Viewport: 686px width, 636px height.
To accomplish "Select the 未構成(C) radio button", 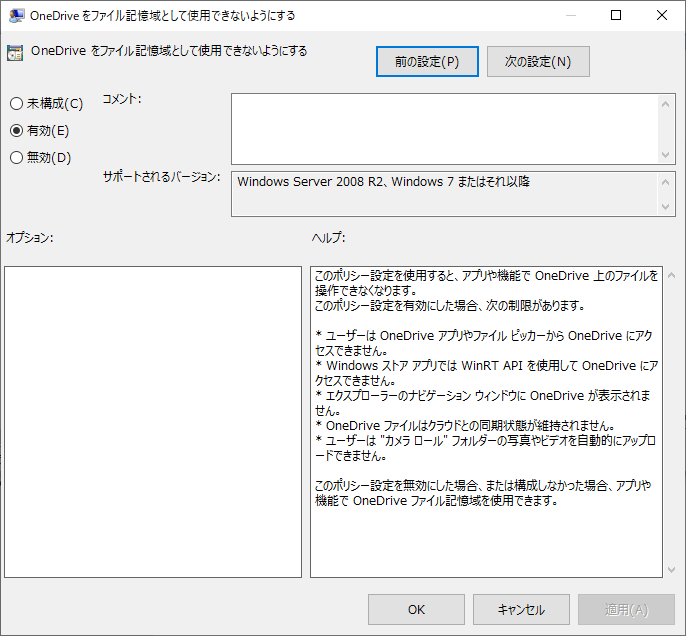I will (x=16, y=104).
